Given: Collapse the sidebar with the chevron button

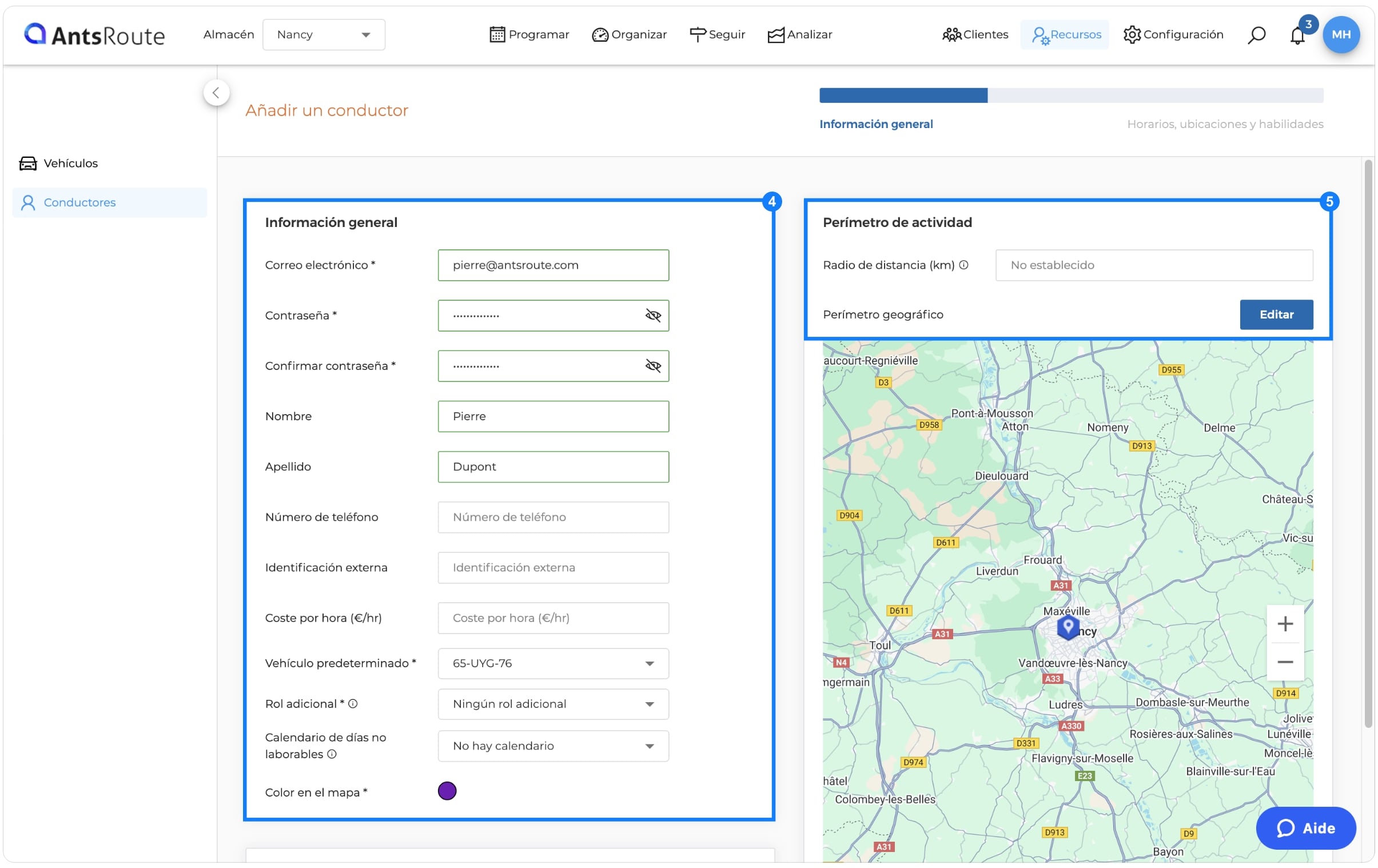Looking at the screenshot, I should click(x=216, y=93).
